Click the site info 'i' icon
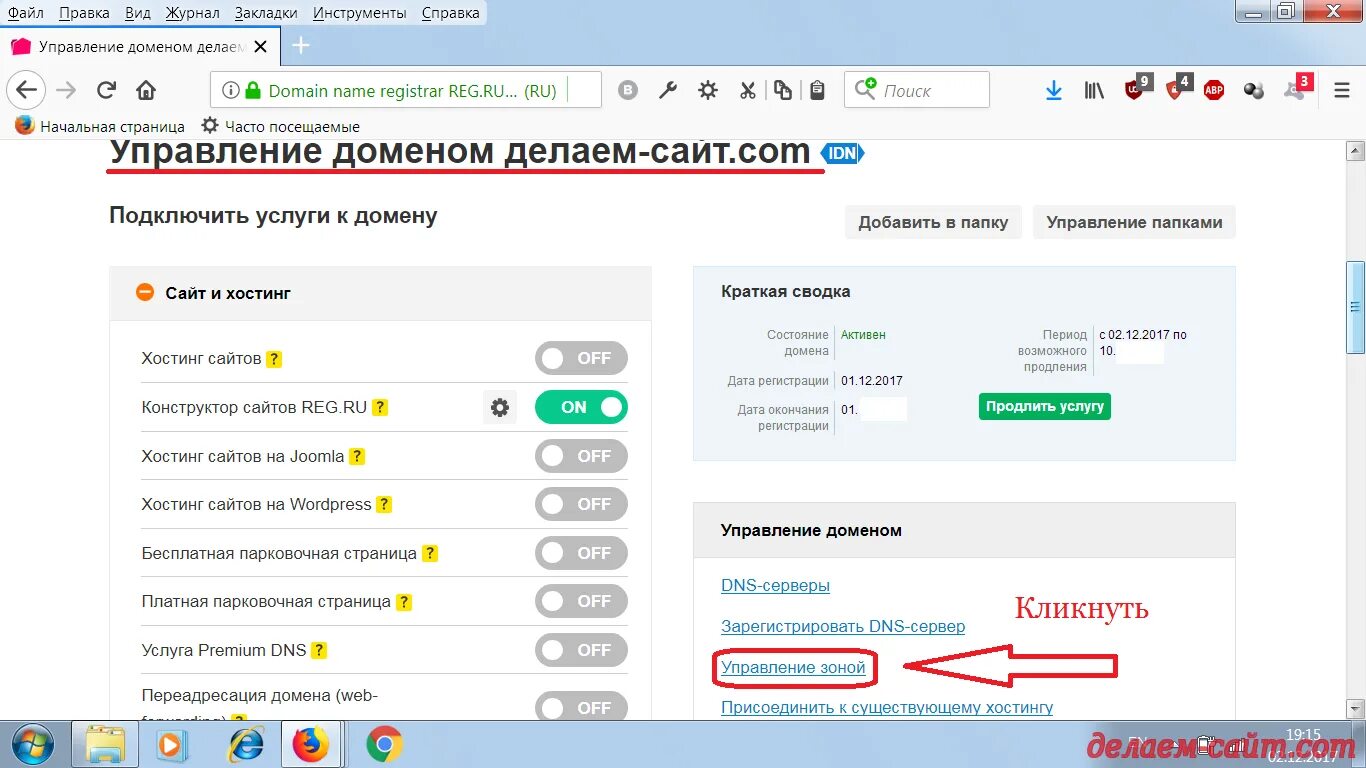 [230, 91]
